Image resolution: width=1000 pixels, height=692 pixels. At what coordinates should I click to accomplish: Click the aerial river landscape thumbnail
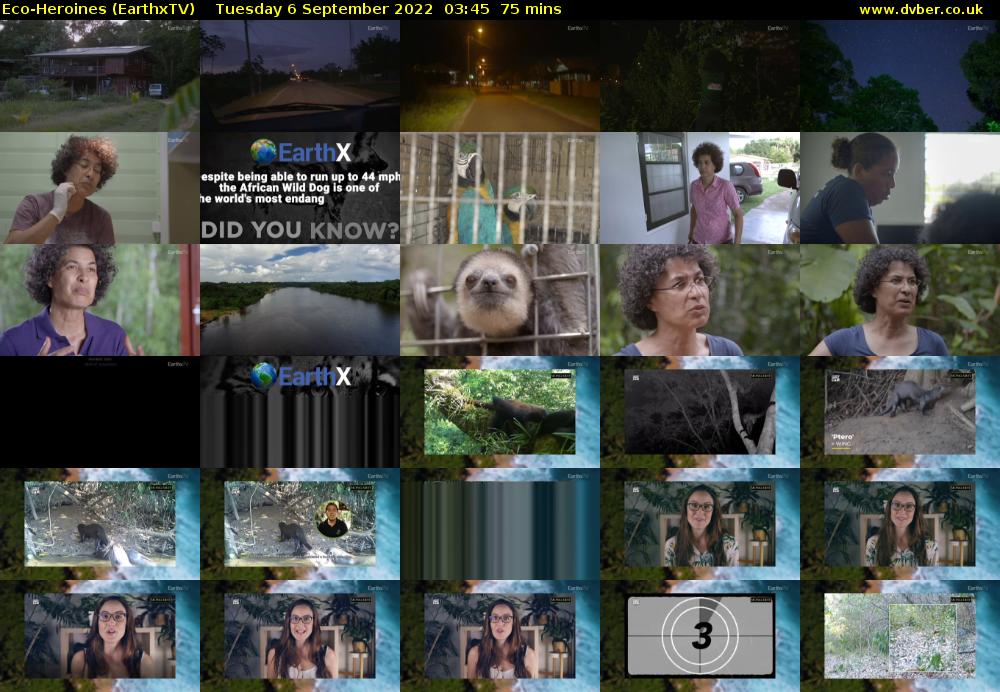point(298,299)
